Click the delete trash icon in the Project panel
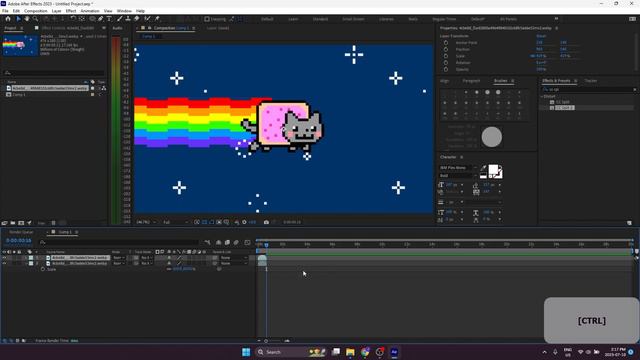The height and width of the screenshot is (360, 640). coord(53,223)
